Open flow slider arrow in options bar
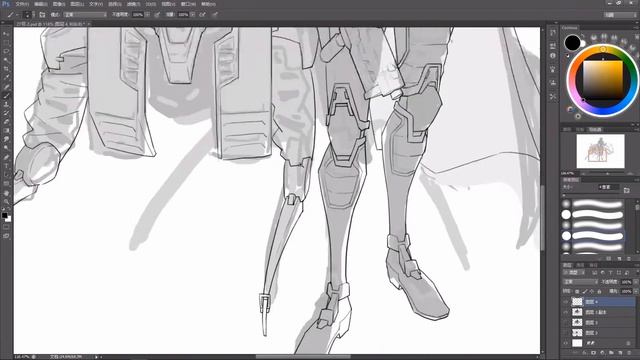Screen dimensions: 640x360 192,14
